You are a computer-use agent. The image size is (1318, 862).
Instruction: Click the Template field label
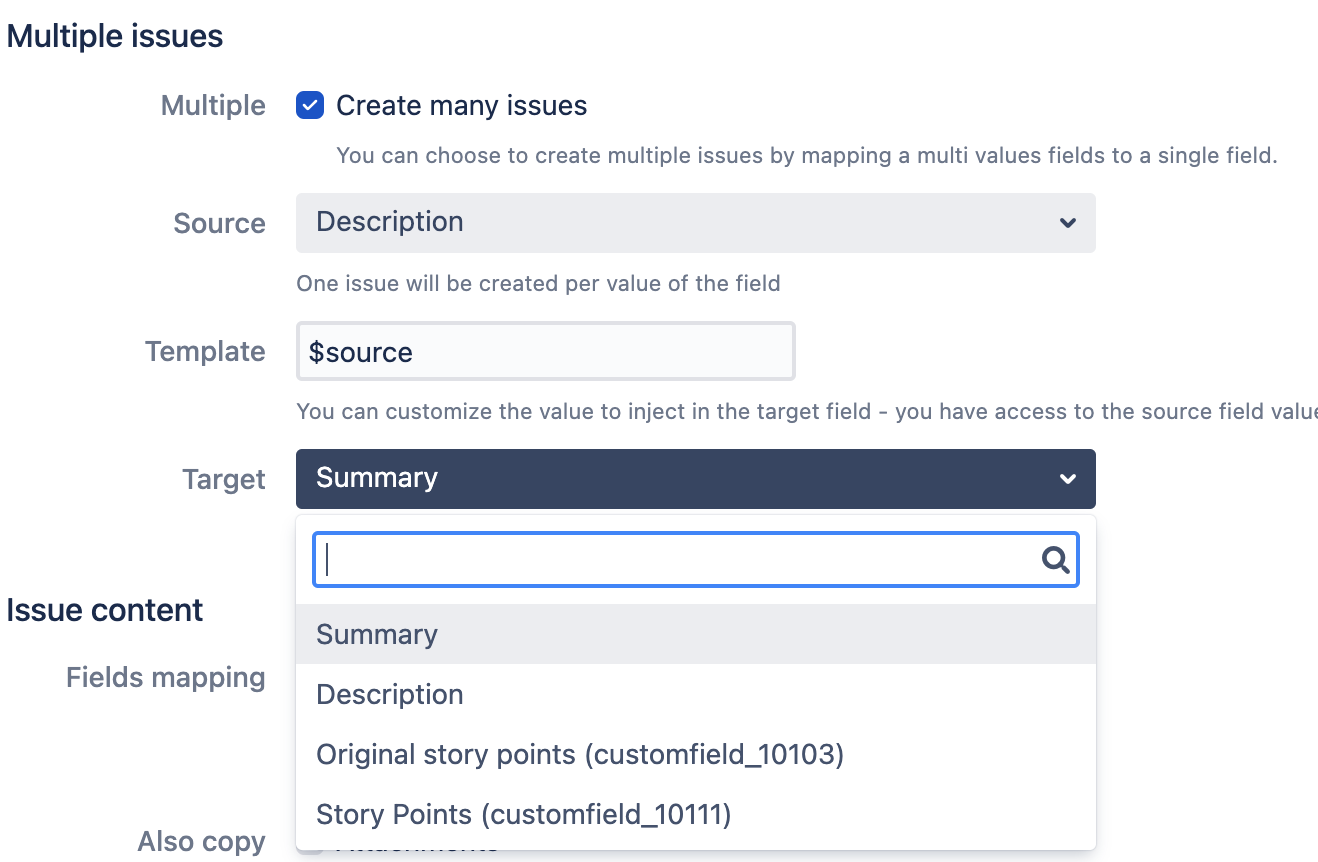[205, 352]
